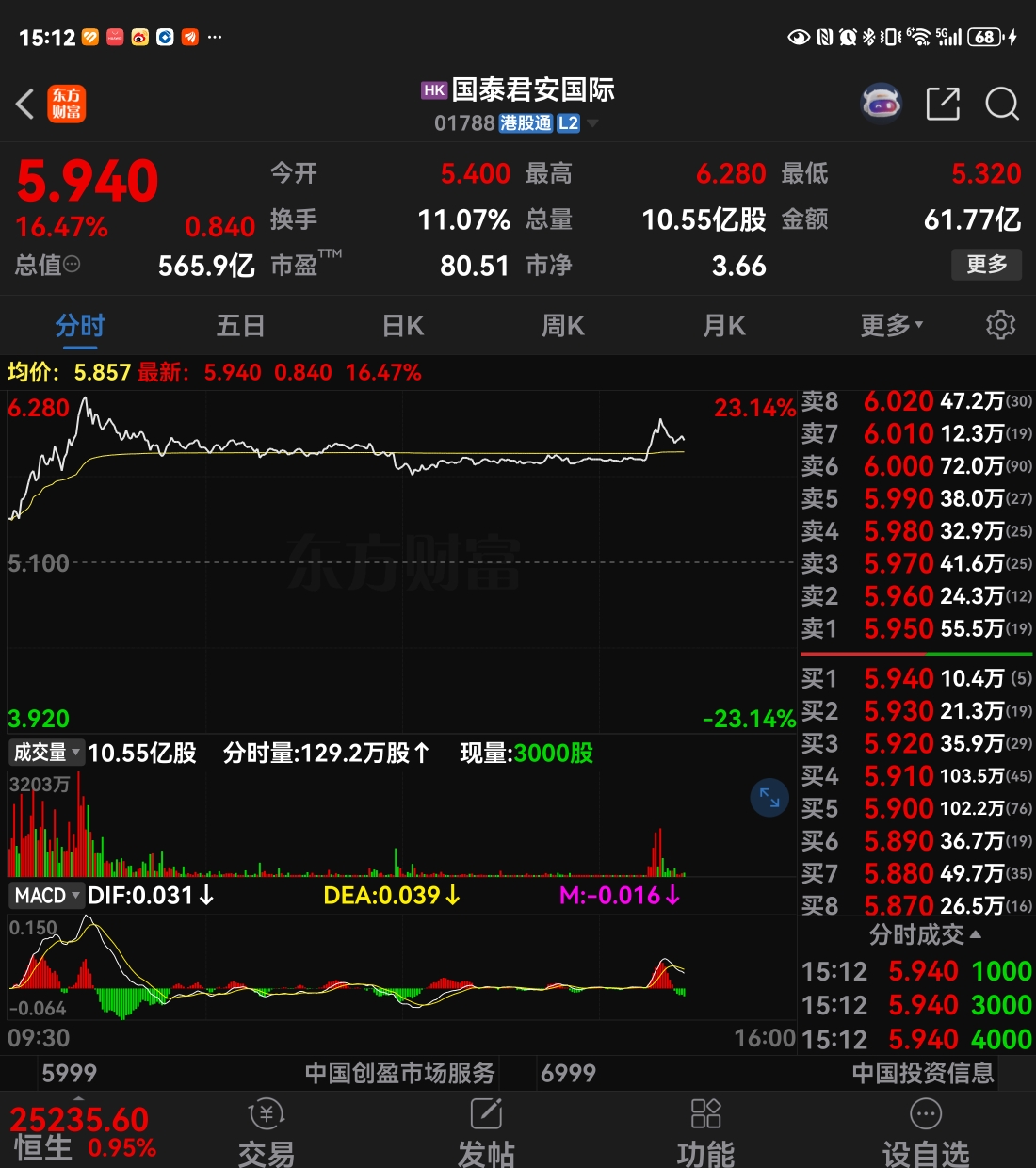Screen dimensions: 1036x1168
Task: Tap the 更多 button in quote panel
Action: pyautogui.click(x=986, y=265)
